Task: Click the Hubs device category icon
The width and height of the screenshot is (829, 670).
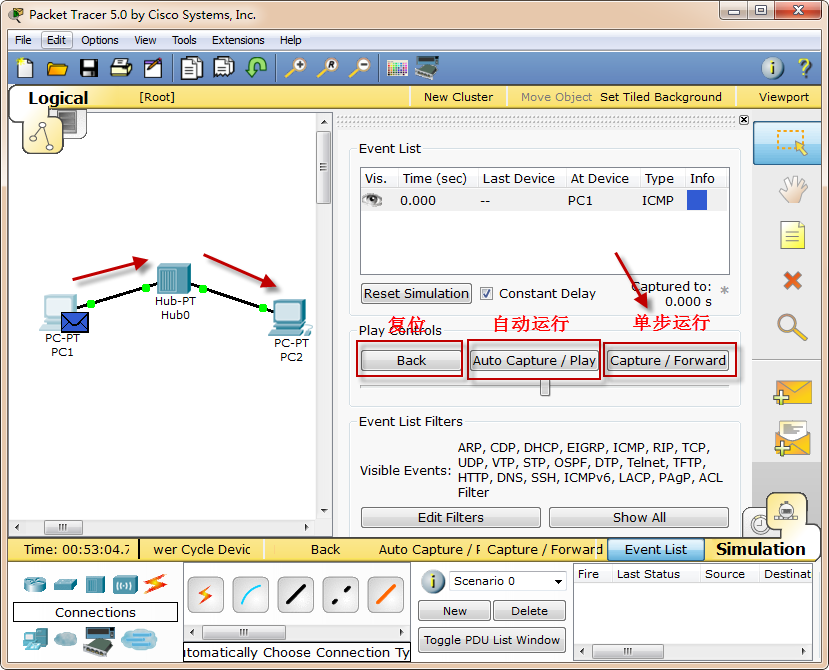Action: point(95,584)
